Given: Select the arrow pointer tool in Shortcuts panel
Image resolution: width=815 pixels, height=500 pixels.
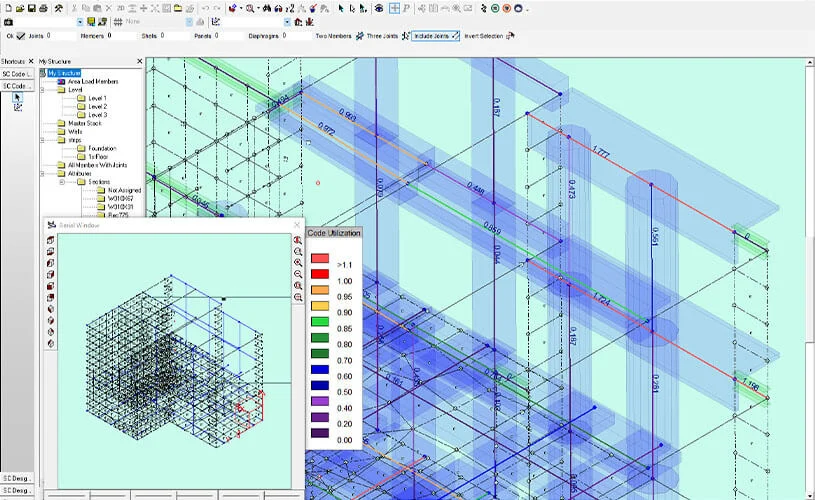Looking at the screenshot, I should [x=17, y=97].
